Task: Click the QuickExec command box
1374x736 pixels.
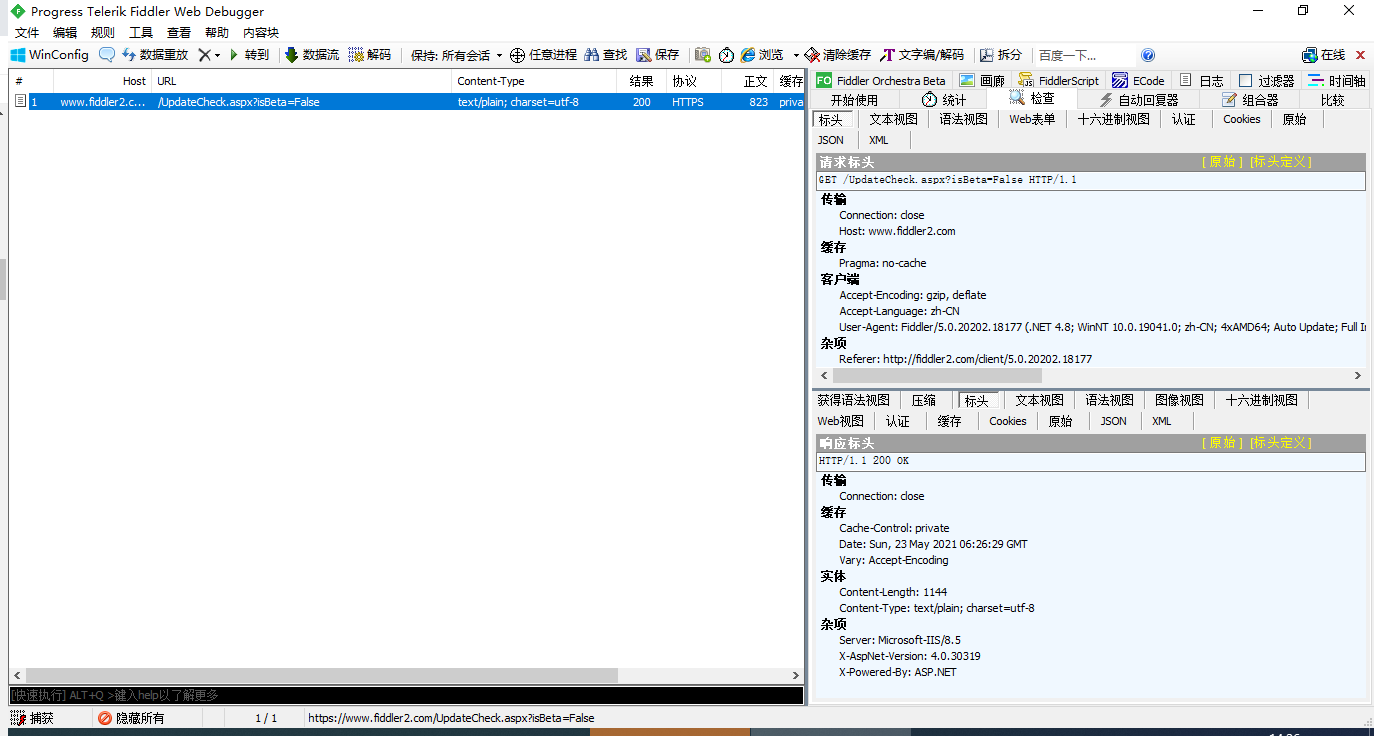Action: pyautogui.click(x=406, y=695)
